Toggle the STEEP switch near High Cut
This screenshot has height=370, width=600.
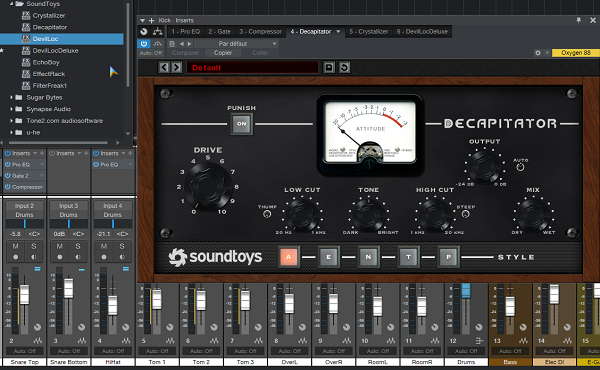[x=465, y=214]
